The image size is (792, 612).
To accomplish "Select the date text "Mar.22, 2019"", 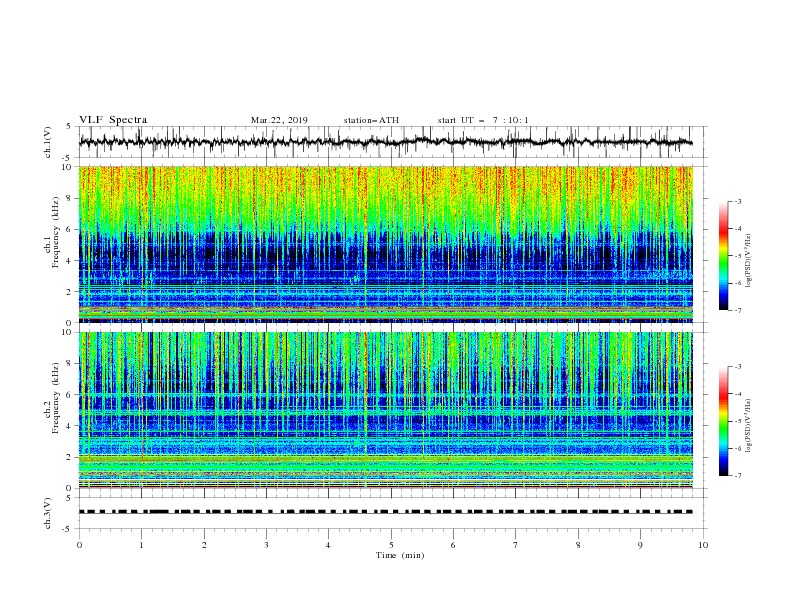I will click(x=279, y=120).
